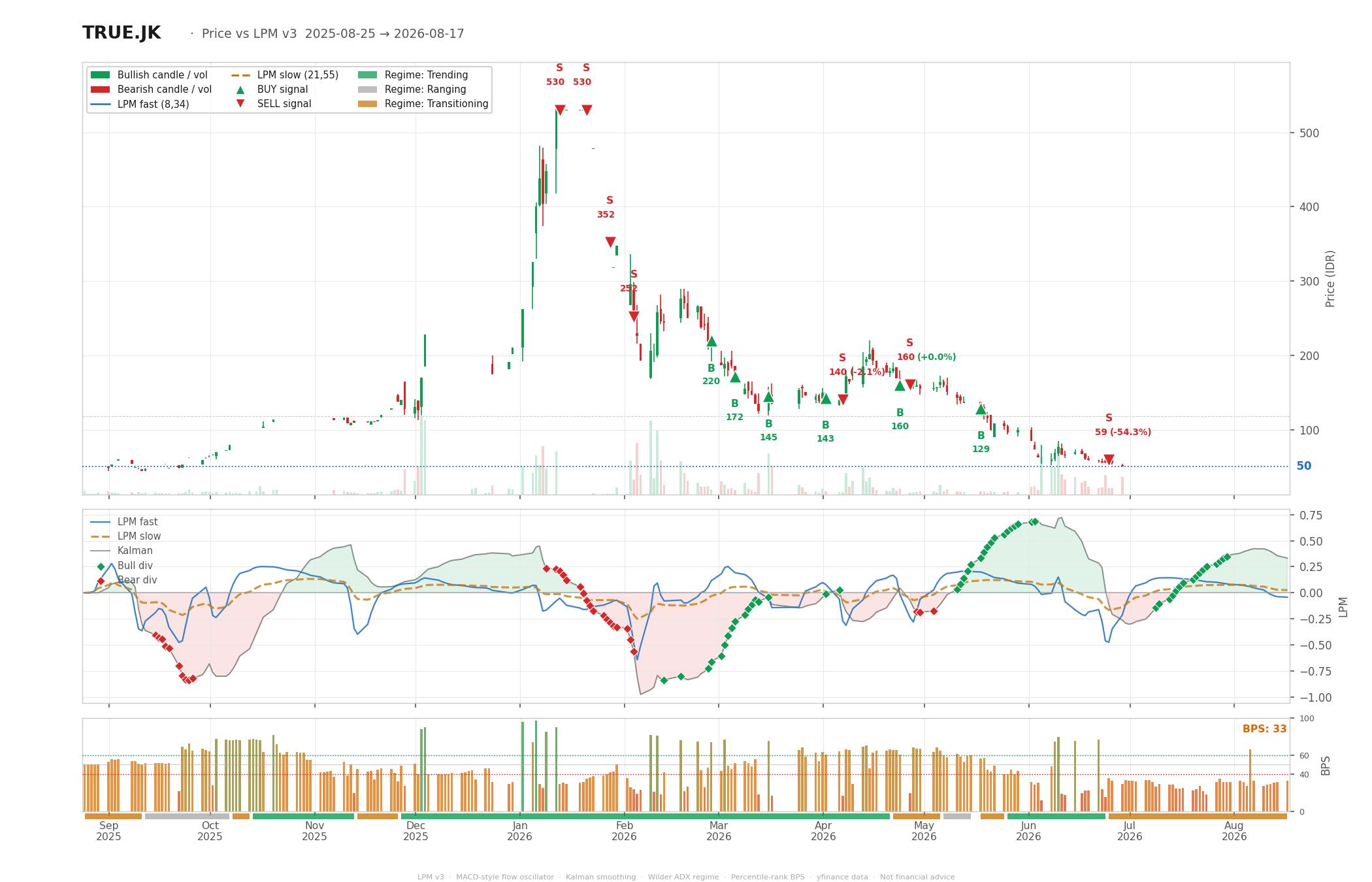Click the buy triangle labeled B 129
The width and height of the screenshot is (1372, 882).
click(x=981, y=409)
